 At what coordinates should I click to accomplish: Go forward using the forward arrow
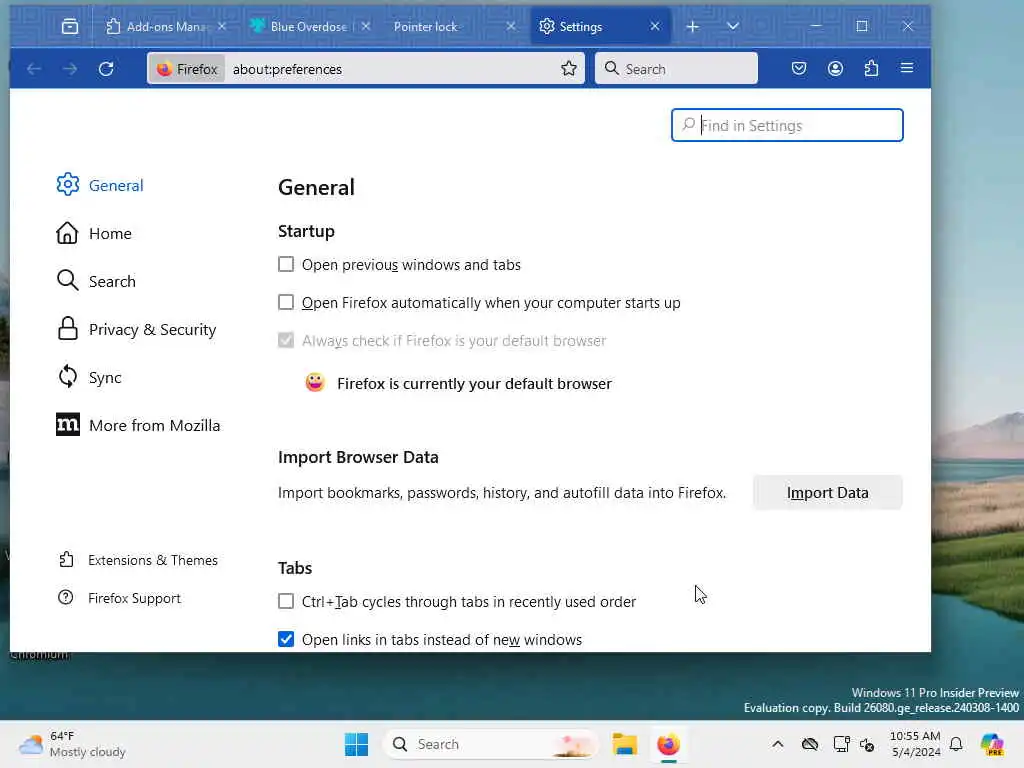pos(70,69)
